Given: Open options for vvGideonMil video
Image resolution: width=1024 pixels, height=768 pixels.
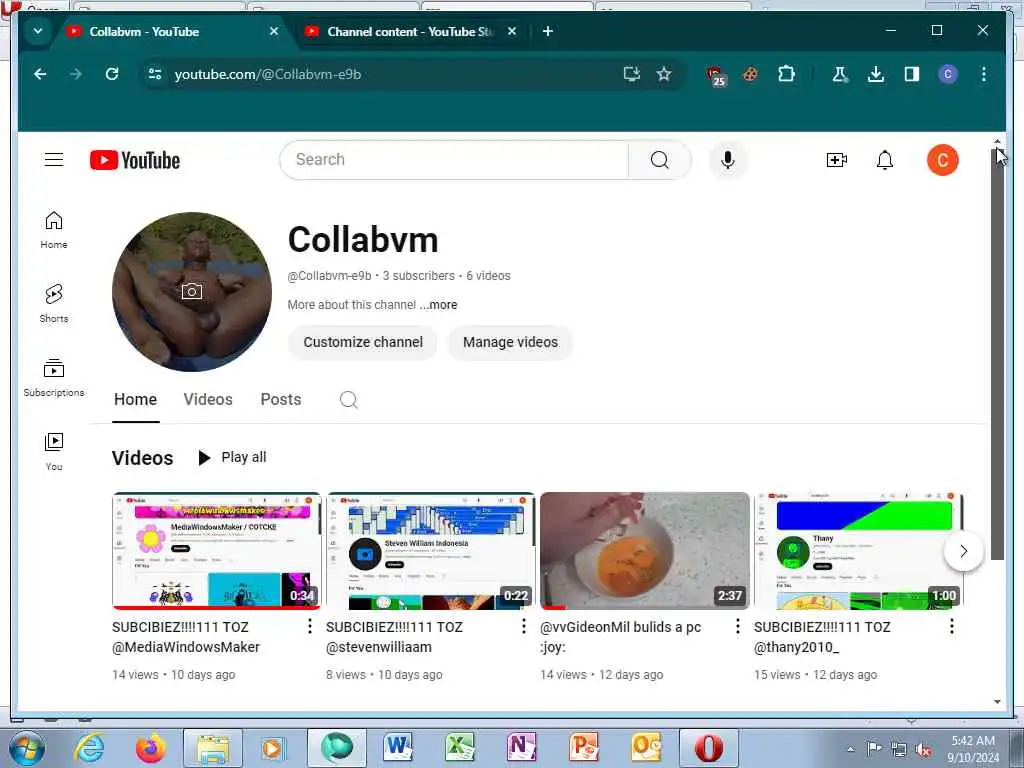Looking at the screenshot, I should (x=738, y=627).
